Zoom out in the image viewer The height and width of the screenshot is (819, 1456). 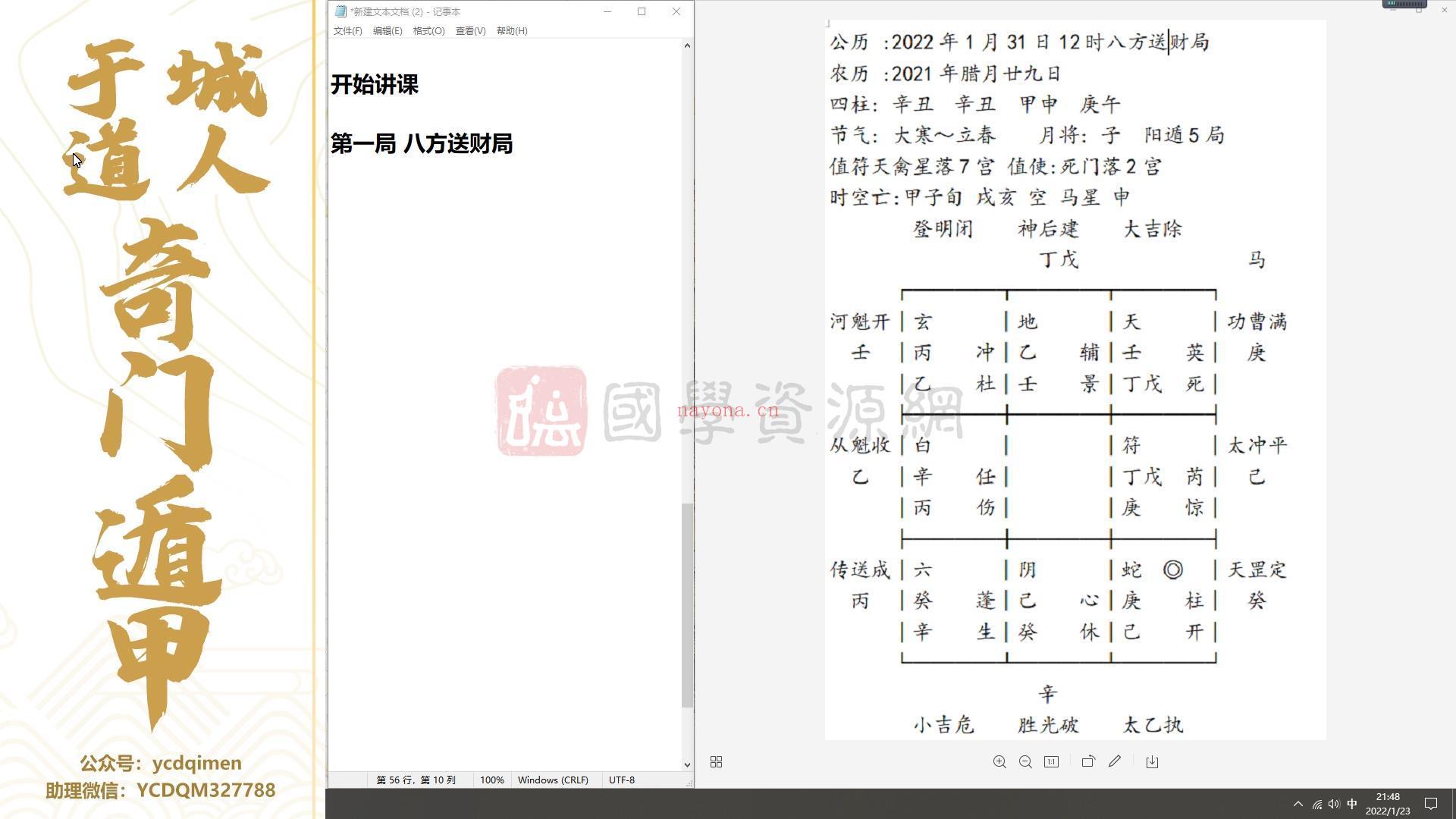click(x=1025, y=761)
